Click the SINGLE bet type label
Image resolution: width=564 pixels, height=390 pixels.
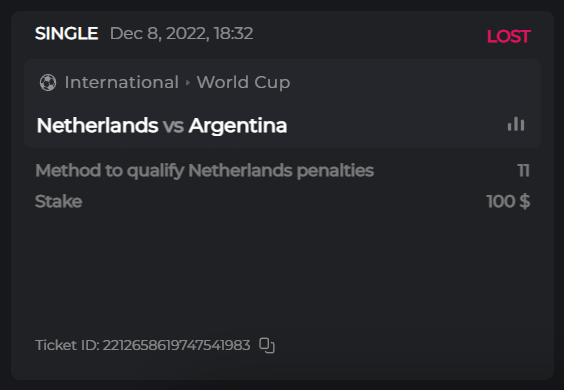coord(67,33)
